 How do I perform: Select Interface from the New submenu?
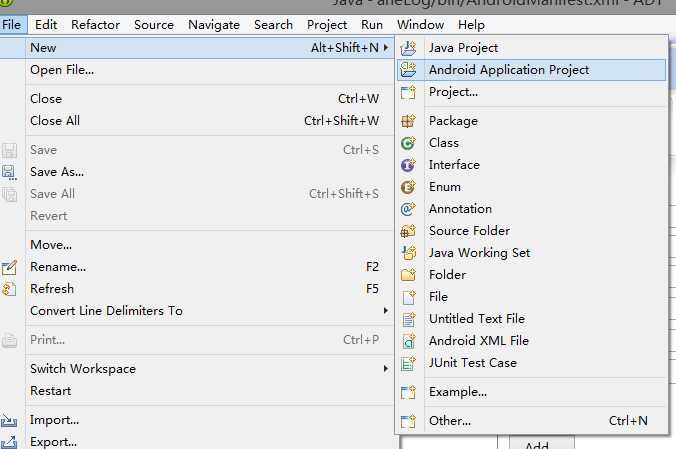(532, 165)
